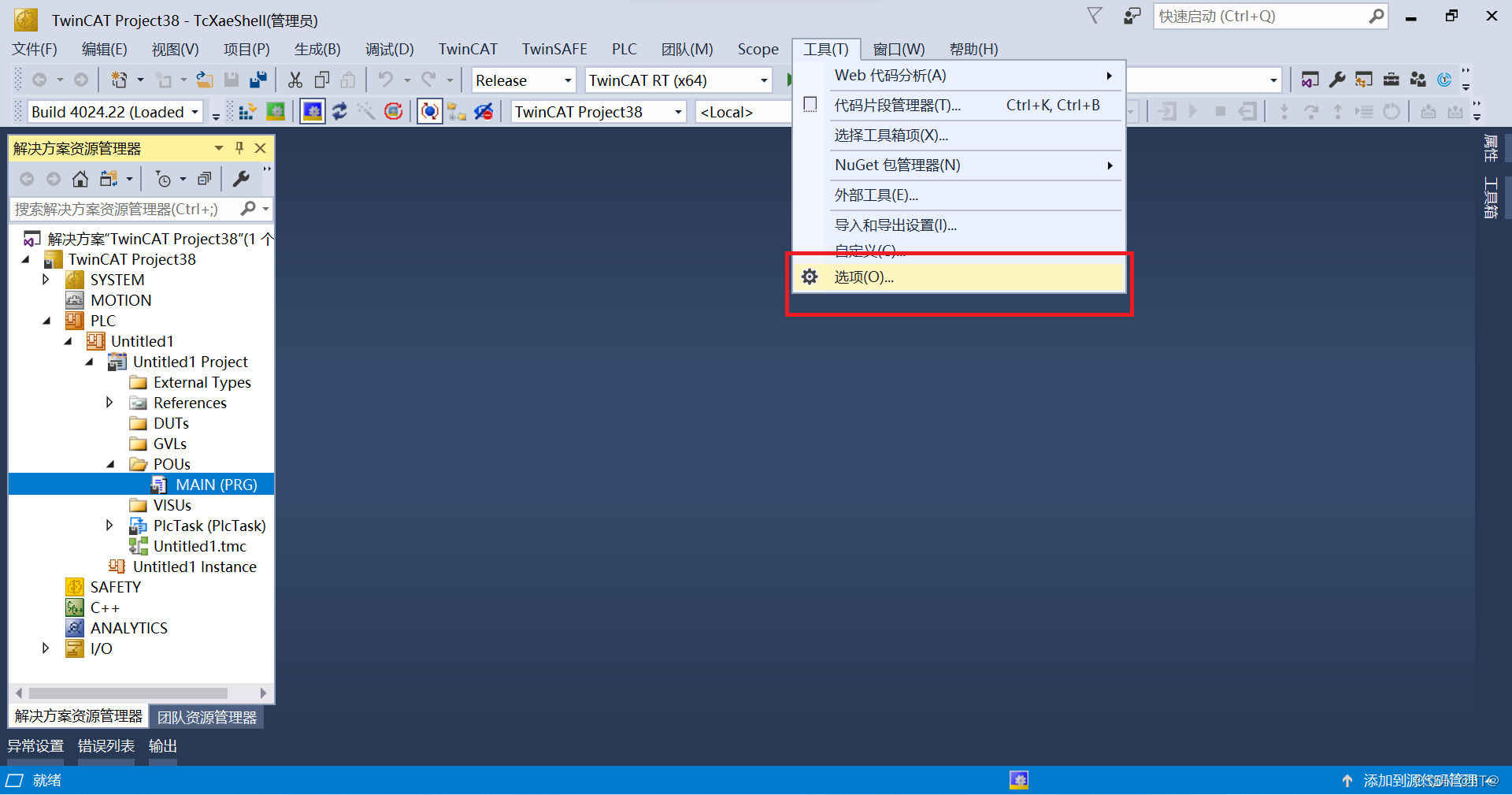Select Untitled1.tmc file in tree
Image resolution: width=1512 pixels, height=795 pixels.
(200, 546)
